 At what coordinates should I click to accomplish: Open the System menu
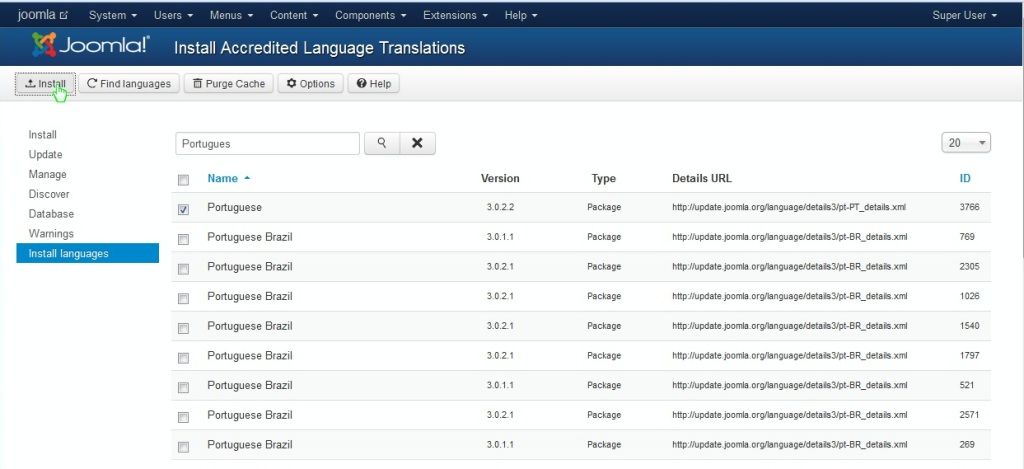113,15
